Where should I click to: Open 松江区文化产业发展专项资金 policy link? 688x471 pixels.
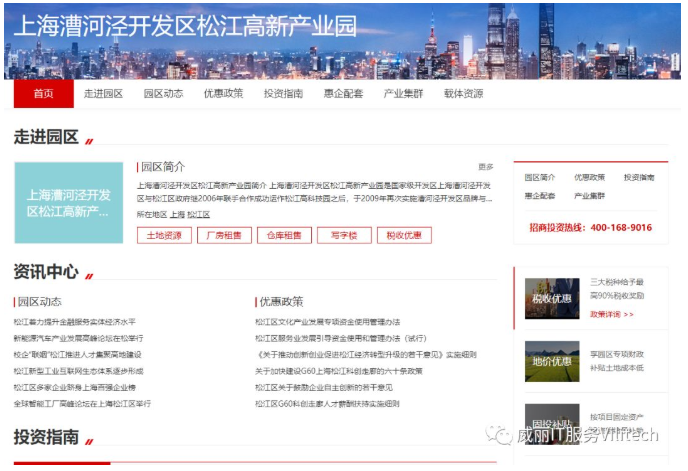click(328, 322)
